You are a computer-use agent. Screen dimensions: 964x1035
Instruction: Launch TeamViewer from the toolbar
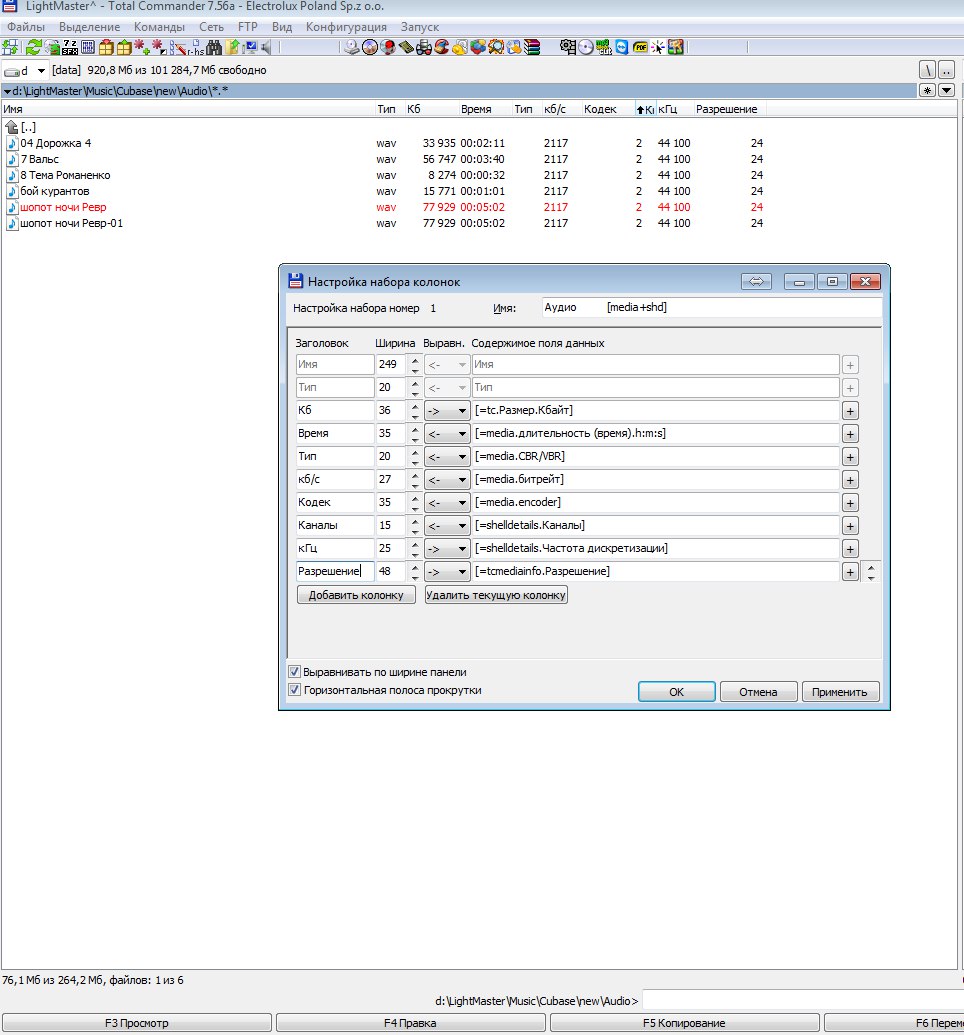point(621,47)
